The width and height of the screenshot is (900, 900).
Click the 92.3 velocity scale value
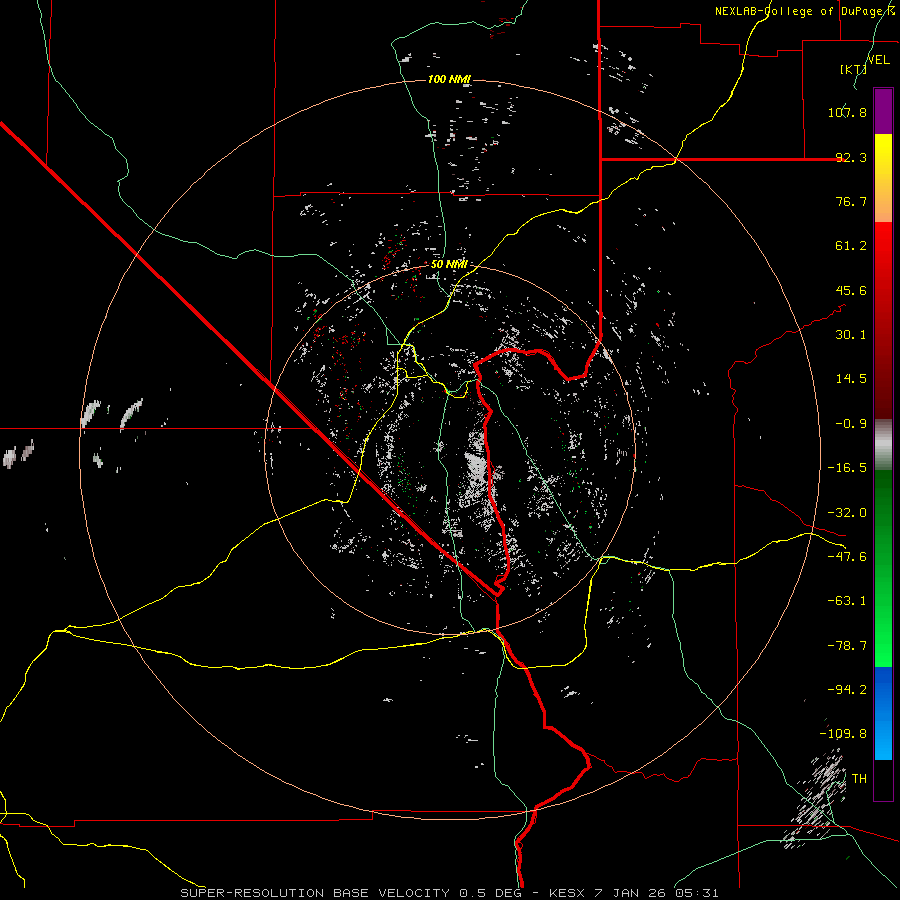tap(851, 157)
